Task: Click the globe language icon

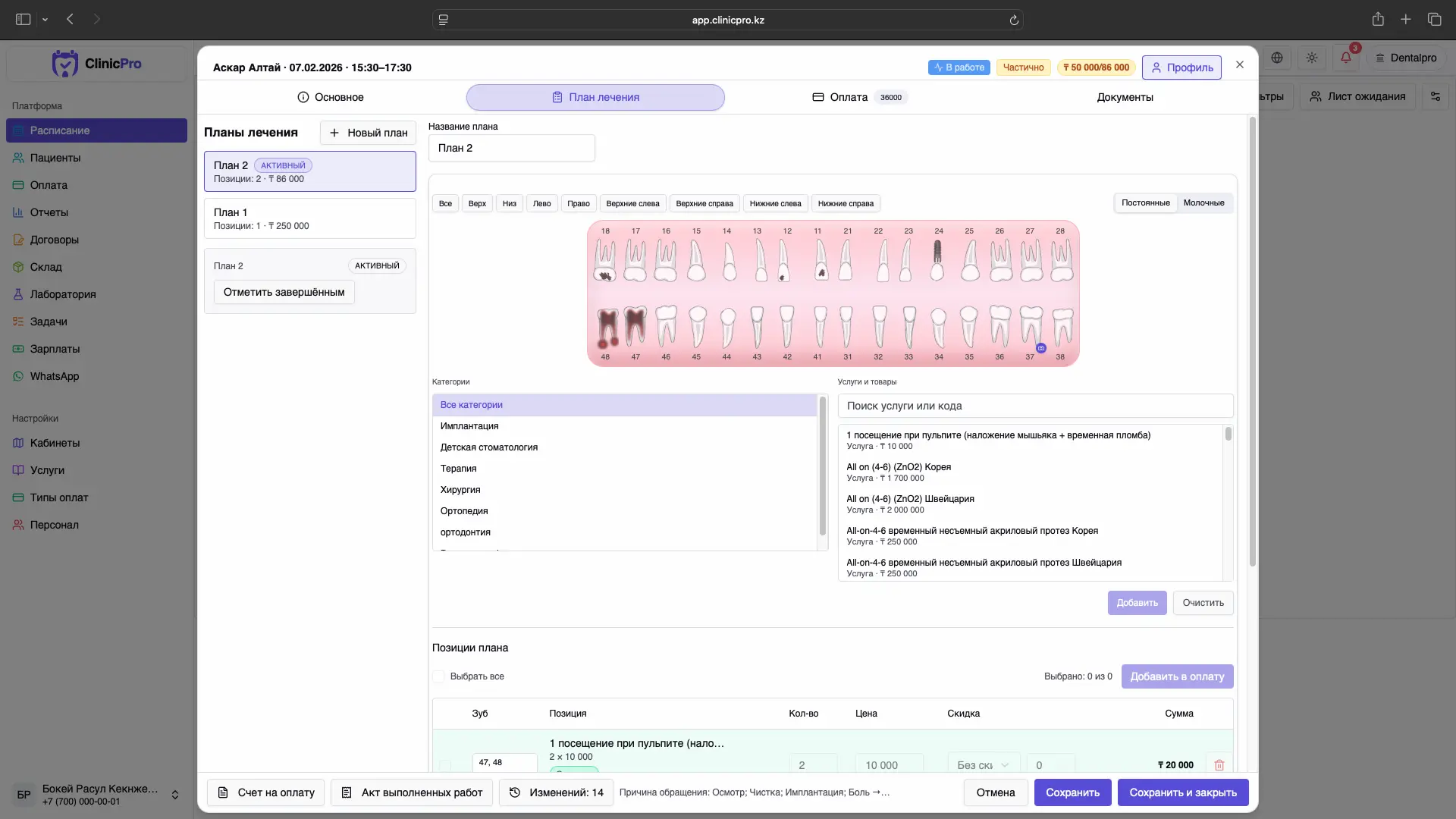Action: click(x=1277, y=58)
